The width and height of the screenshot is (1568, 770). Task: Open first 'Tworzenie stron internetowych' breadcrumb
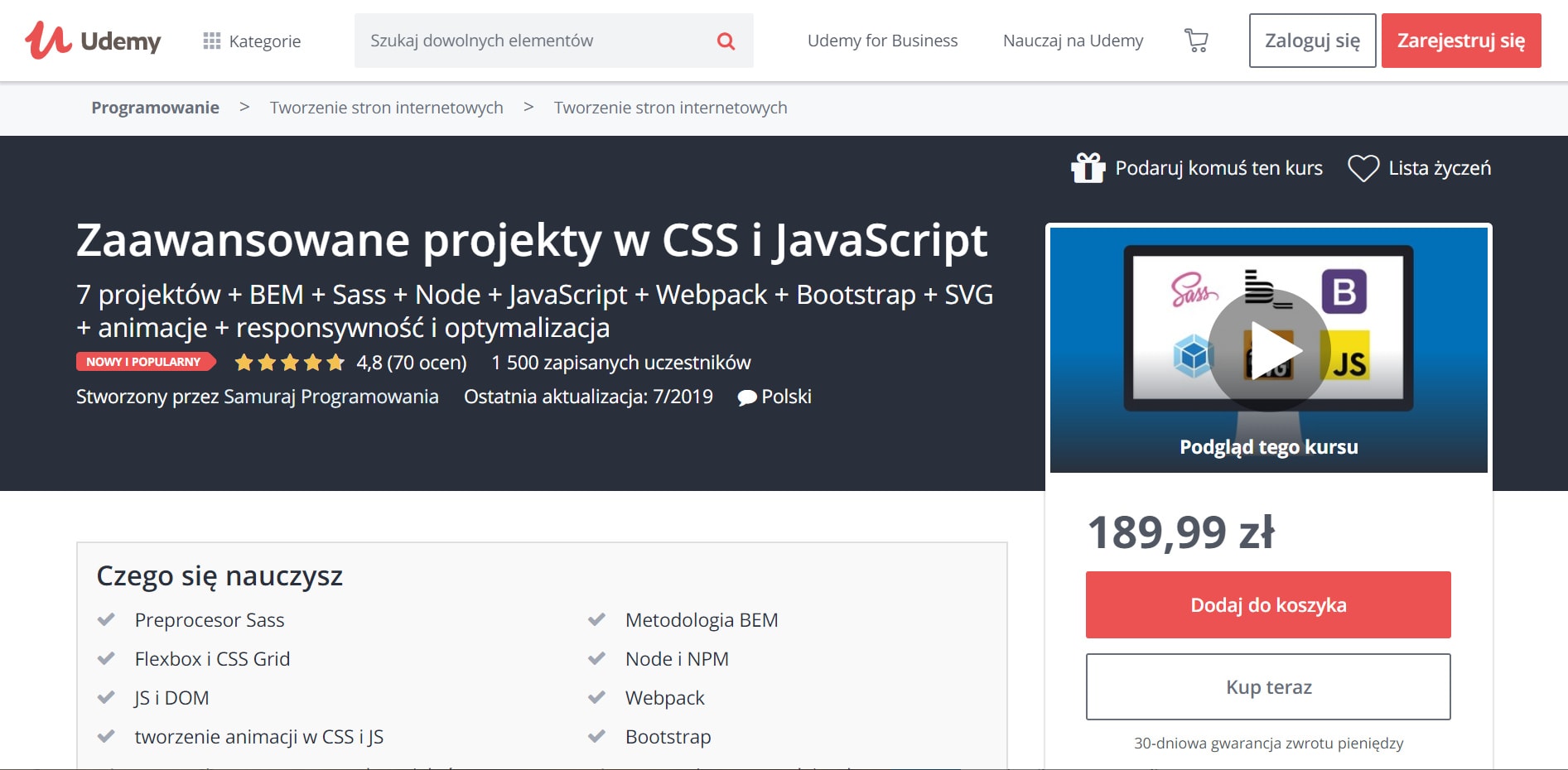point(386,108)
